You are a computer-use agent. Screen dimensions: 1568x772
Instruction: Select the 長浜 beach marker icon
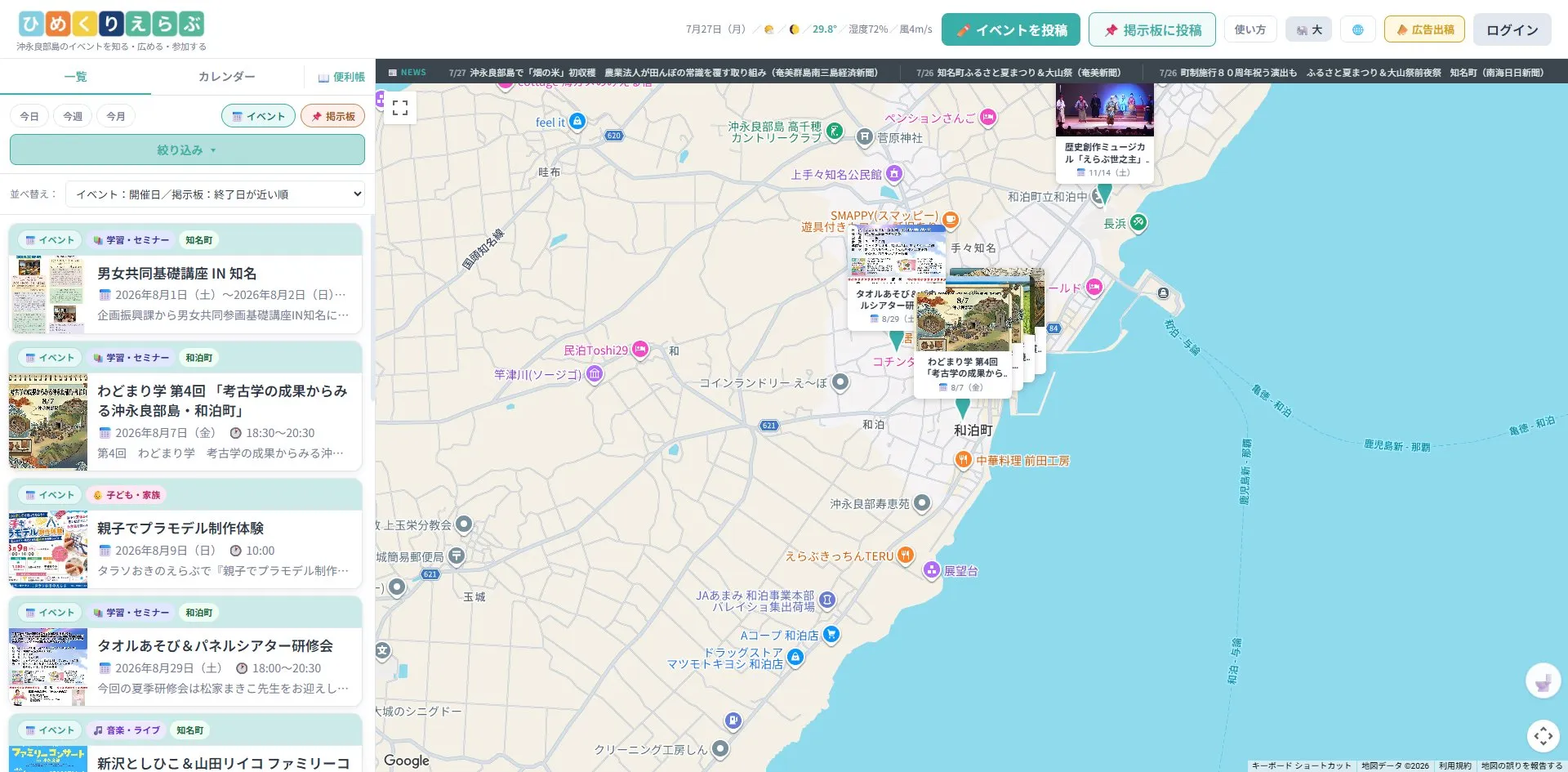coord(1138,222)
